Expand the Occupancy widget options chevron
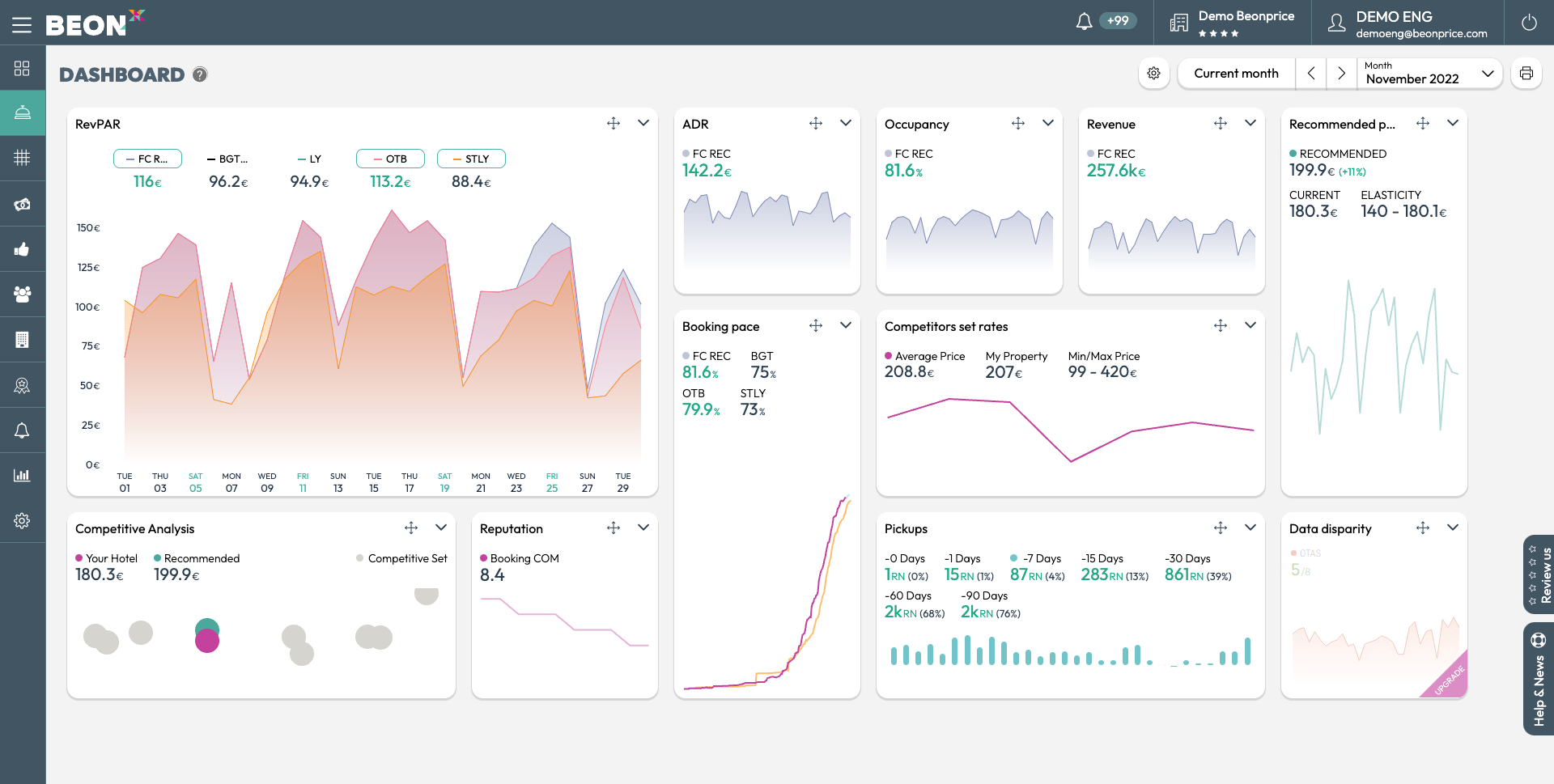 [x=1048, y=123]
